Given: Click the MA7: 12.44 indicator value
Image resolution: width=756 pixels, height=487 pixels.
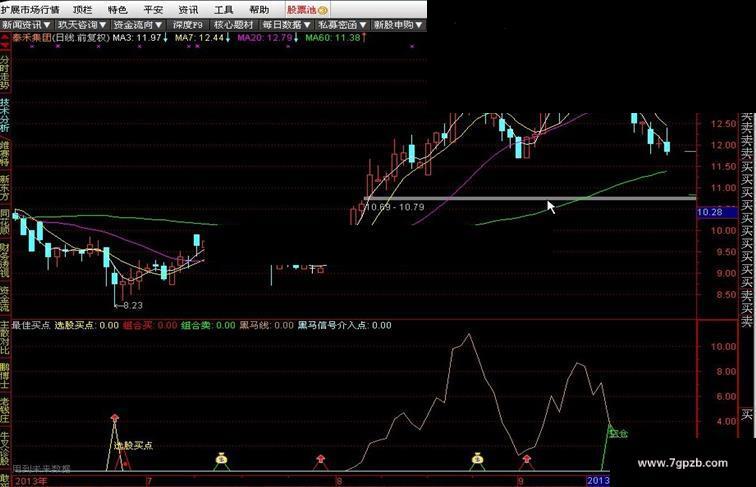Looking at the screenshot, I should pos(199,38).
